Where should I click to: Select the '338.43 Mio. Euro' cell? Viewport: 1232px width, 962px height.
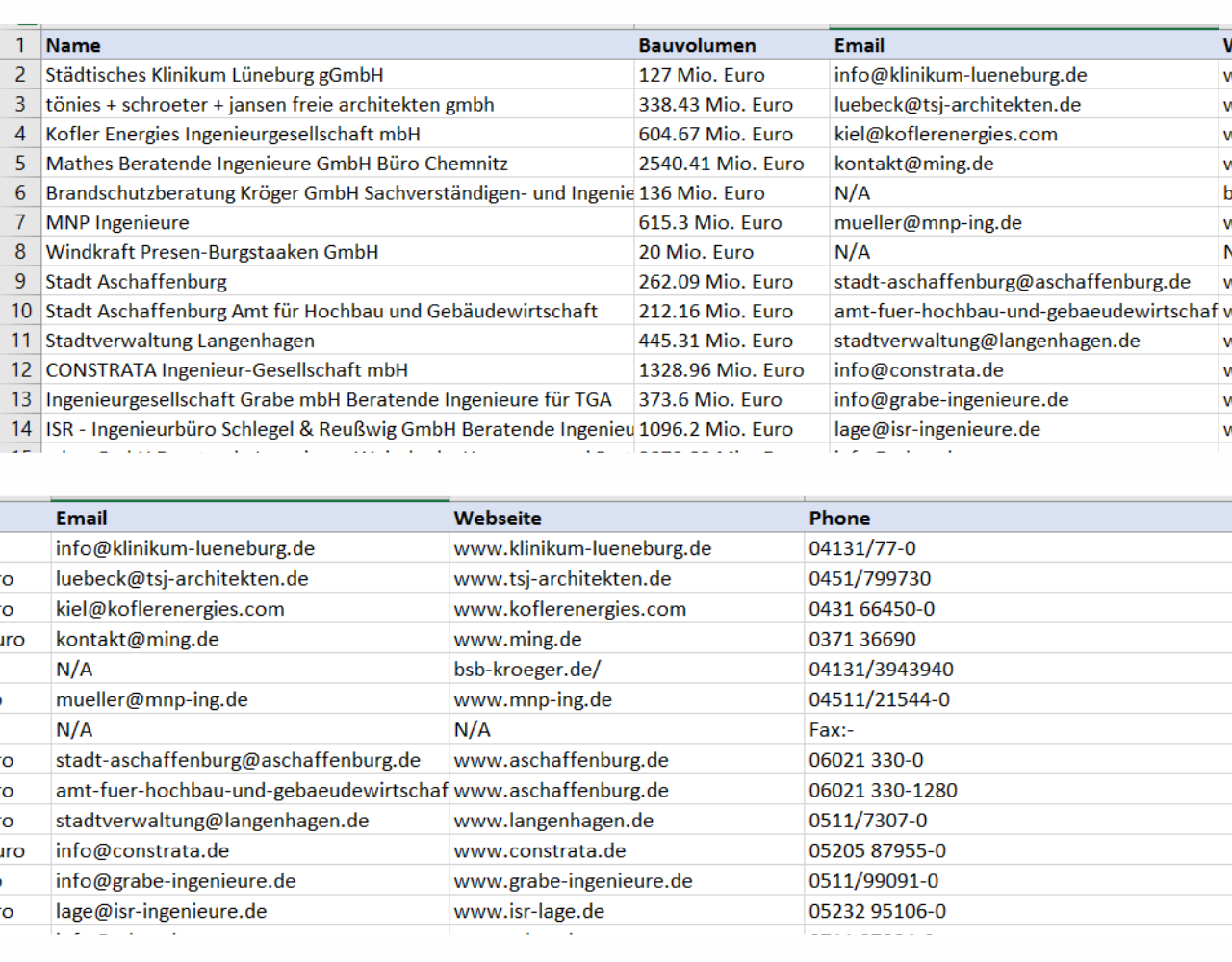pyautogui.click(x=732, y=105)
